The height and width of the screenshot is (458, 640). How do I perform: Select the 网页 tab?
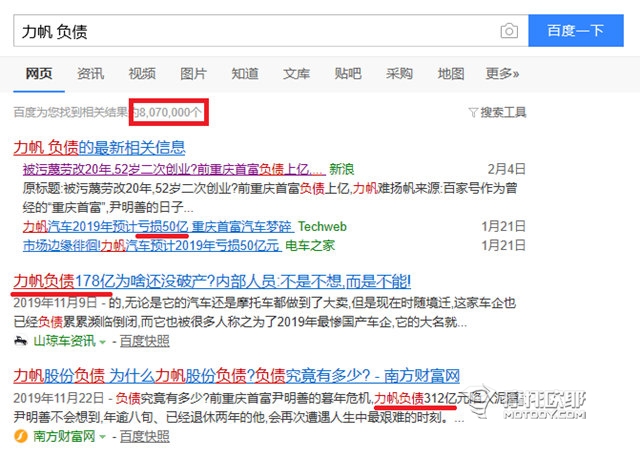[39, 73]
